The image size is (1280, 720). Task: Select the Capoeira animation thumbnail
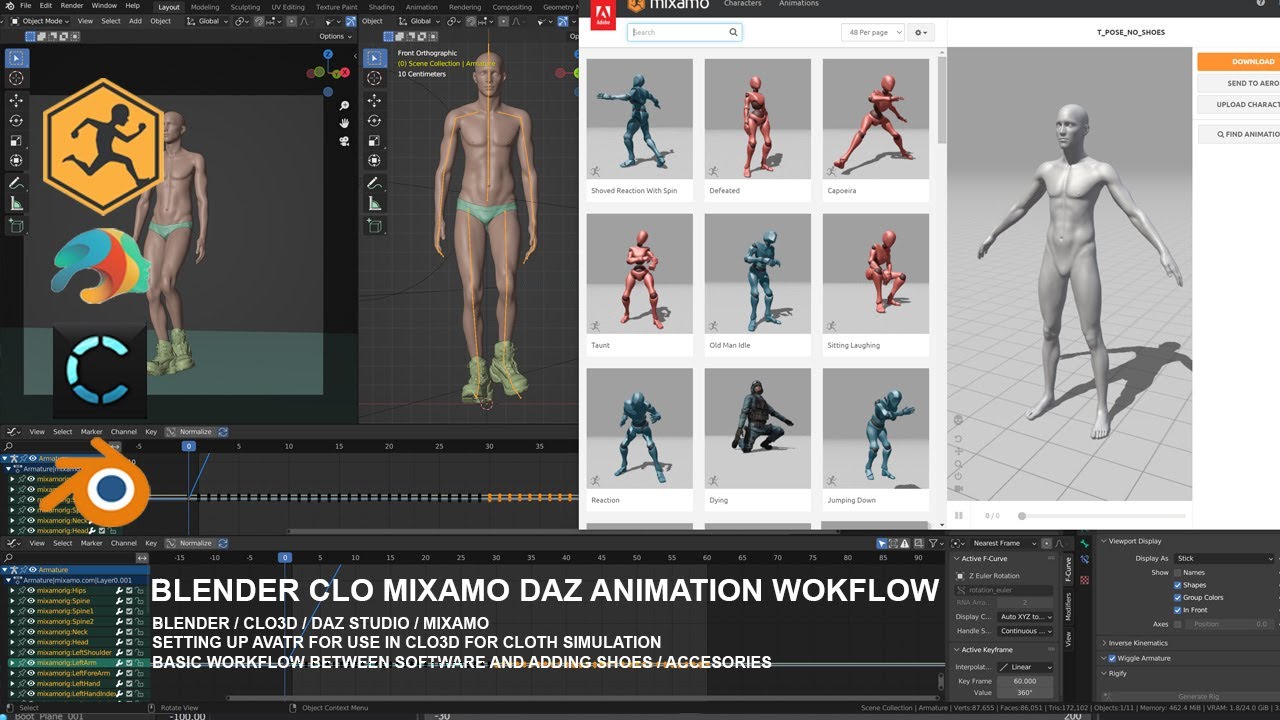tap(876, 121)
